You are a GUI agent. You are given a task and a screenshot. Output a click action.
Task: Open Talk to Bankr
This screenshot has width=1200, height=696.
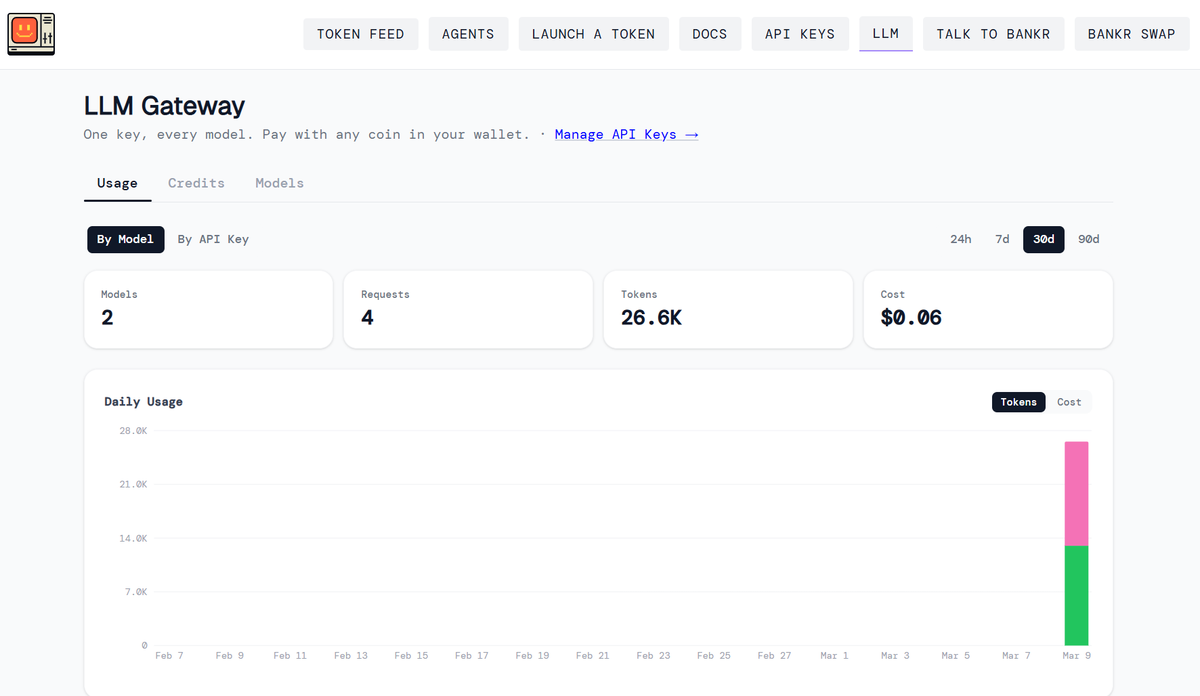[993, 34]
